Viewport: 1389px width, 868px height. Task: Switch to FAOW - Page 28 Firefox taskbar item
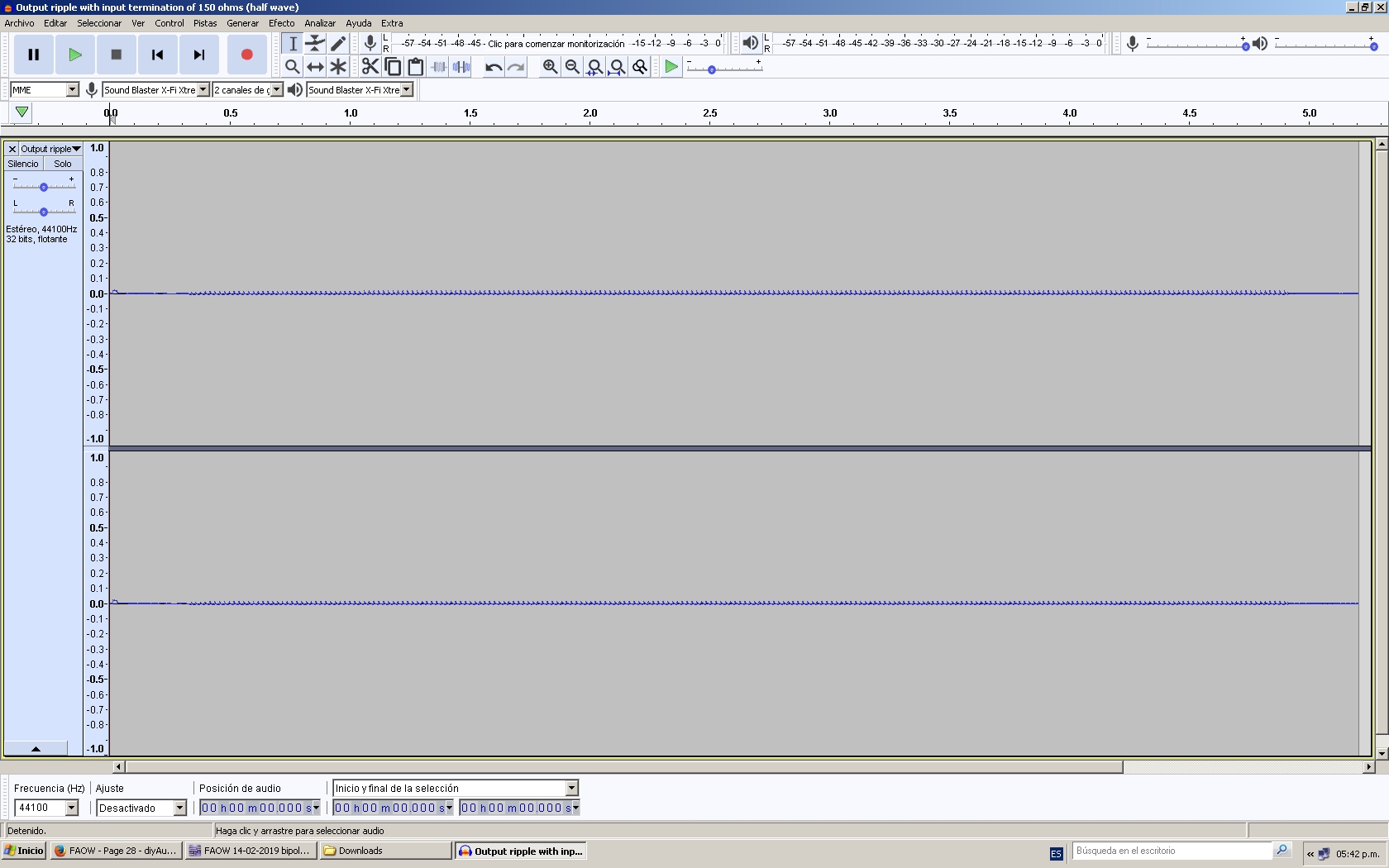click(x=116, y=851)
